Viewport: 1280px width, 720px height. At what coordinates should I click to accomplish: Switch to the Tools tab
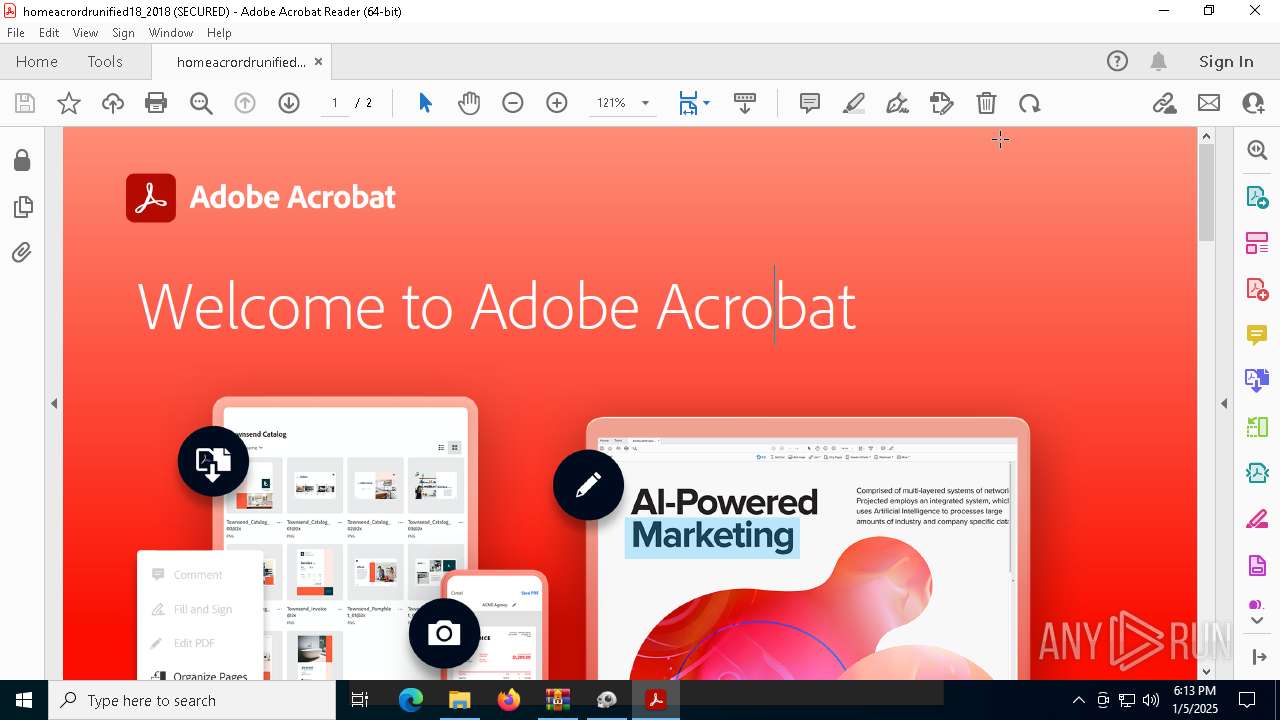105,61
